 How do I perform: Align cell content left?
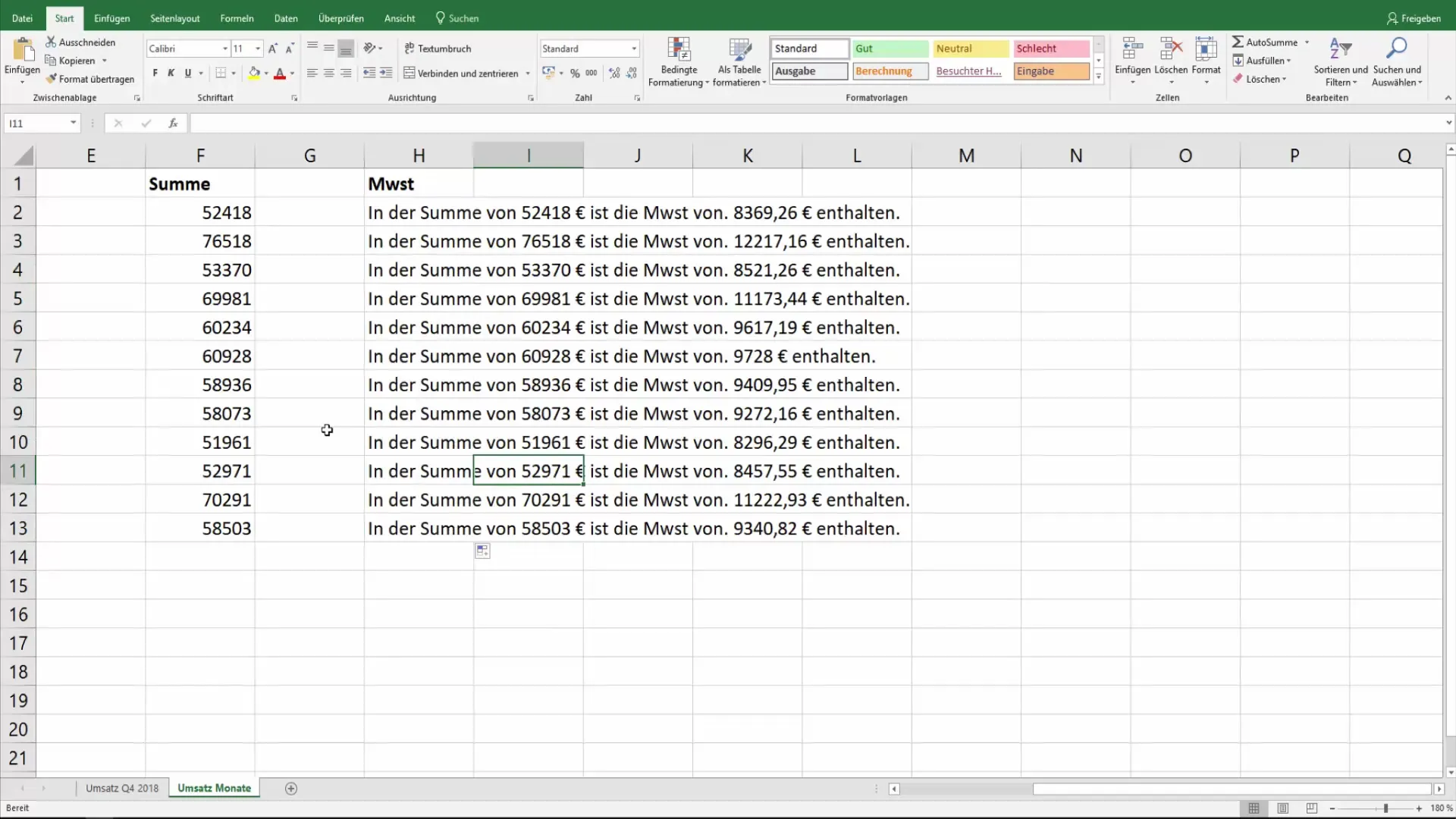point(312,74)
